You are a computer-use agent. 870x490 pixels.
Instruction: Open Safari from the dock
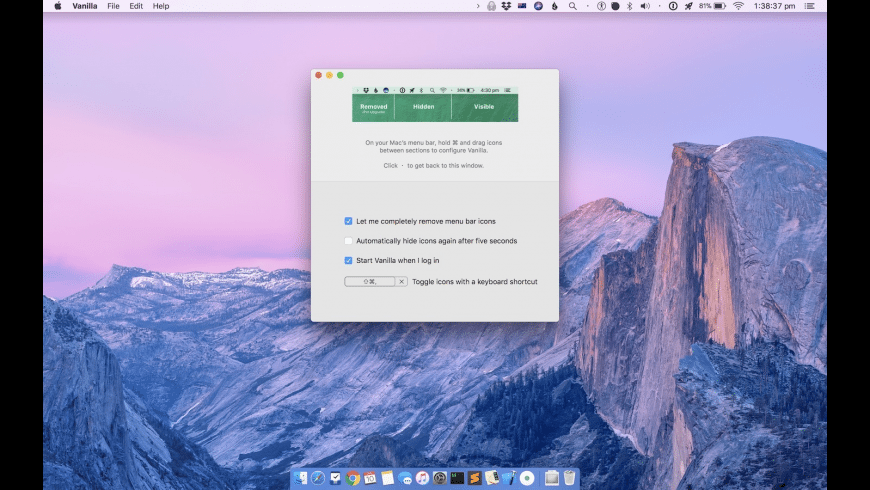pyautogui.click(x=318, y=478)
